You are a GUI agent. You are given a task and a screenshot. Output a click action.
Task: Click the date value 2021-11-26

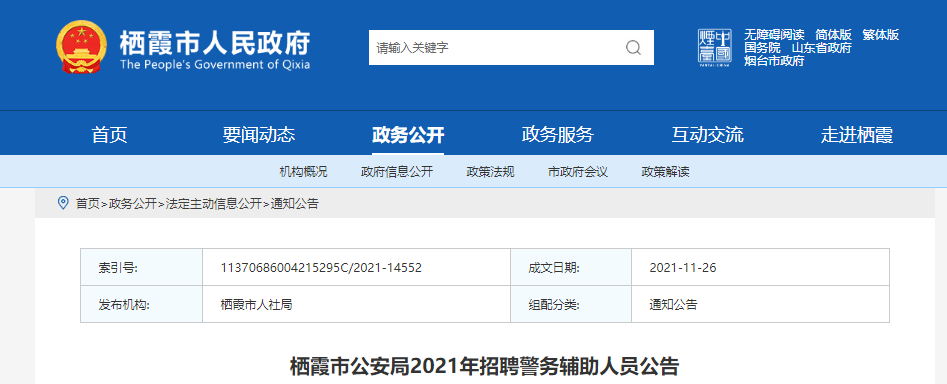[x=683, y=267]
